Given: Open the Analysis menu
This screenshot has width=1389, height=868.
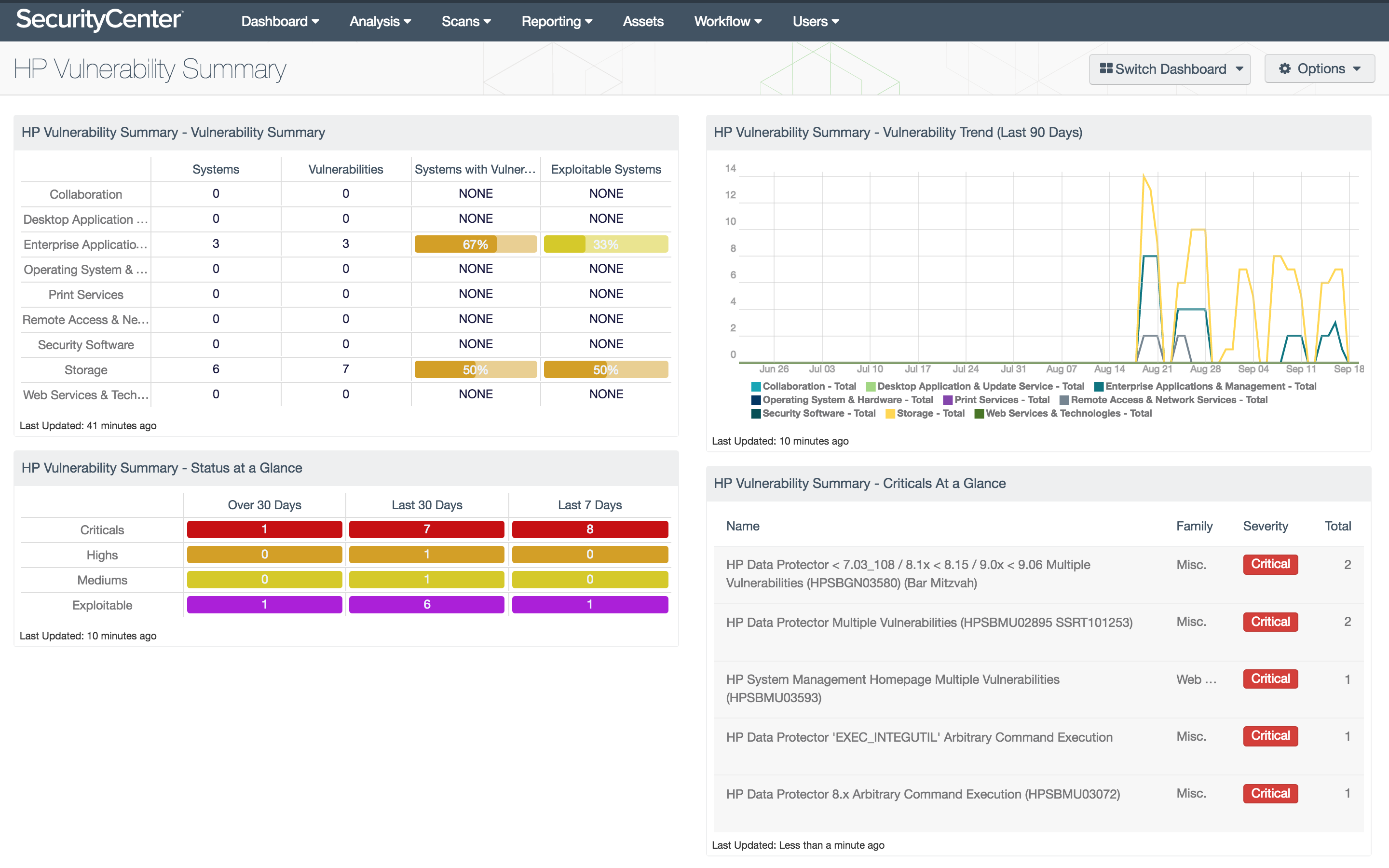Looking at the screenshot, I should pyautogui.click(x=381, y=21).
